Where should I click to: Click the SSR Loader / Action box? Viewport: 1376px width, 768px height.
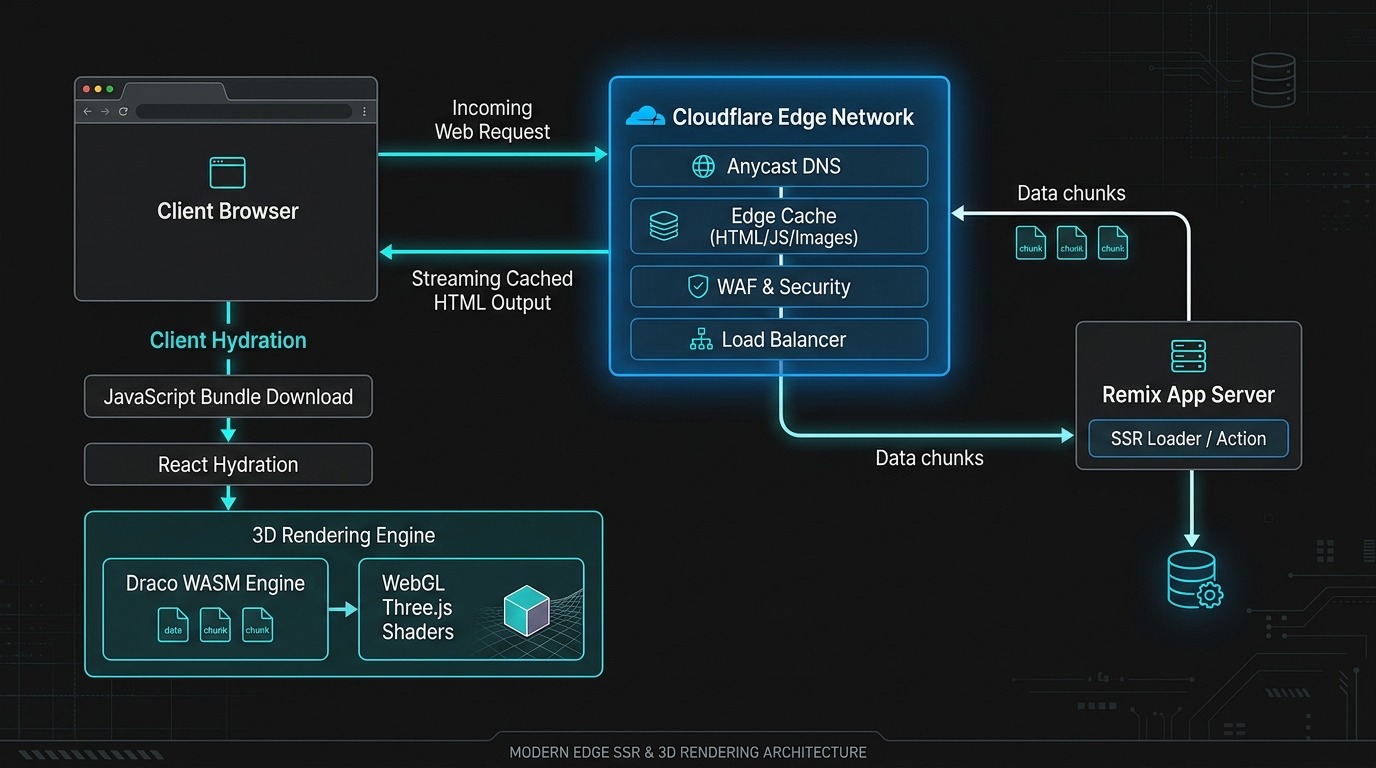pos(1188,439)
